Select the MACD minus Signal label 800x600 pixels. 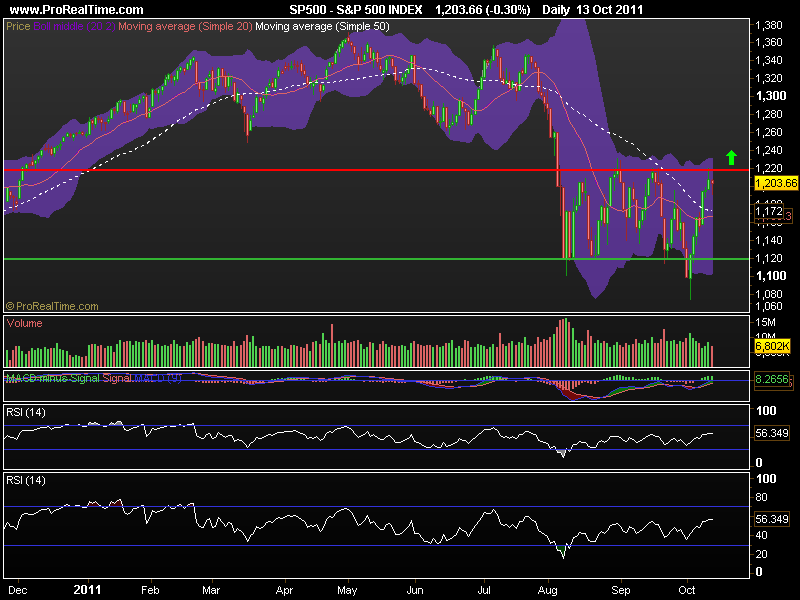(x=53, y=378)
